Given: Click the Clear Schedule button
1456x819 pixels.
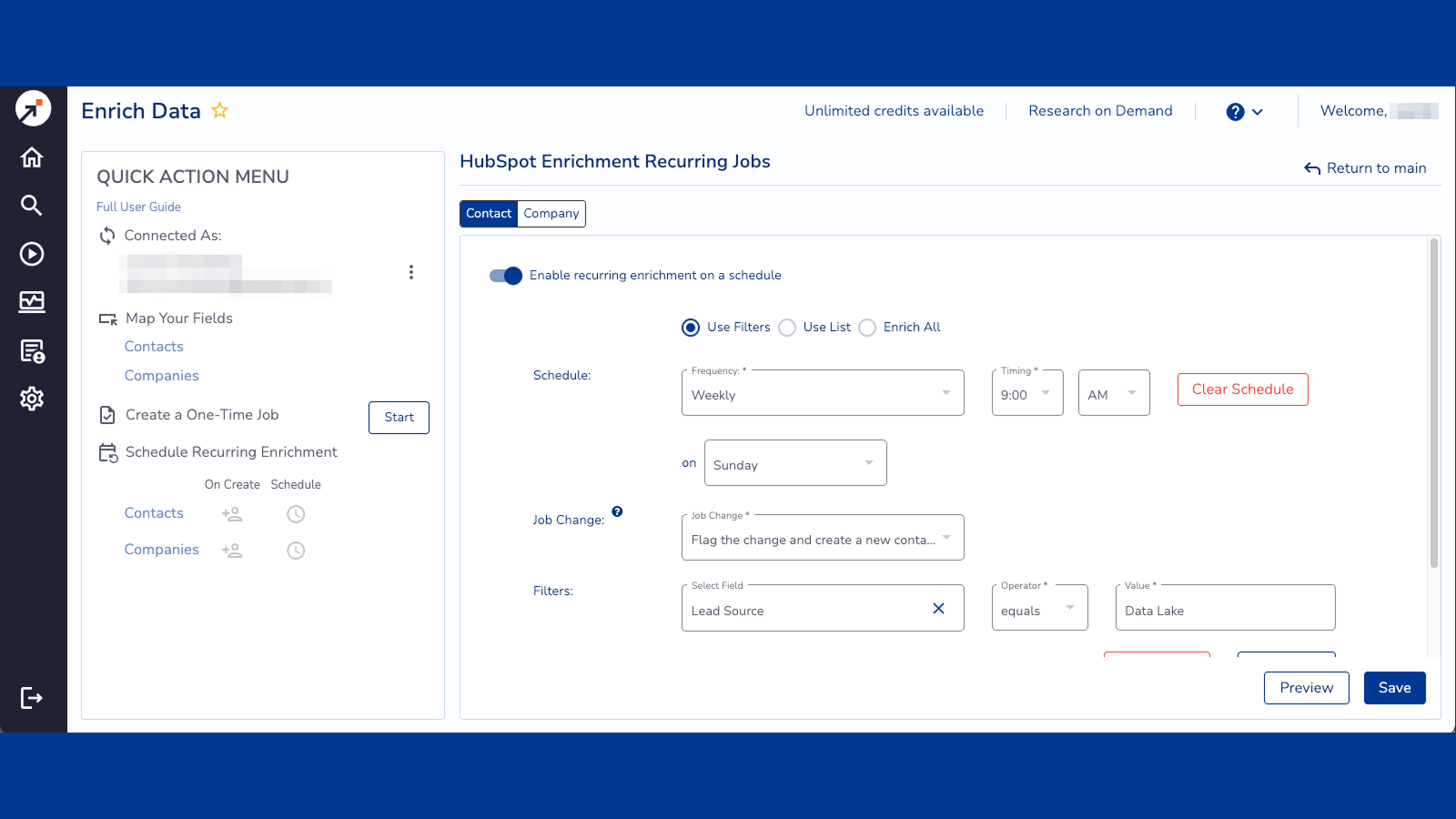Looking at the screenshot, I should (x=1242, y=389).
